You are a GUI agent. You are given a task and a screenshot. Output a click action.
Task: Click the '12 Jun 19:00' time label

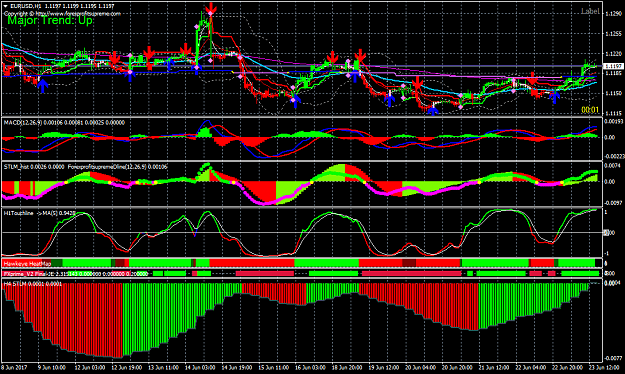126,367
